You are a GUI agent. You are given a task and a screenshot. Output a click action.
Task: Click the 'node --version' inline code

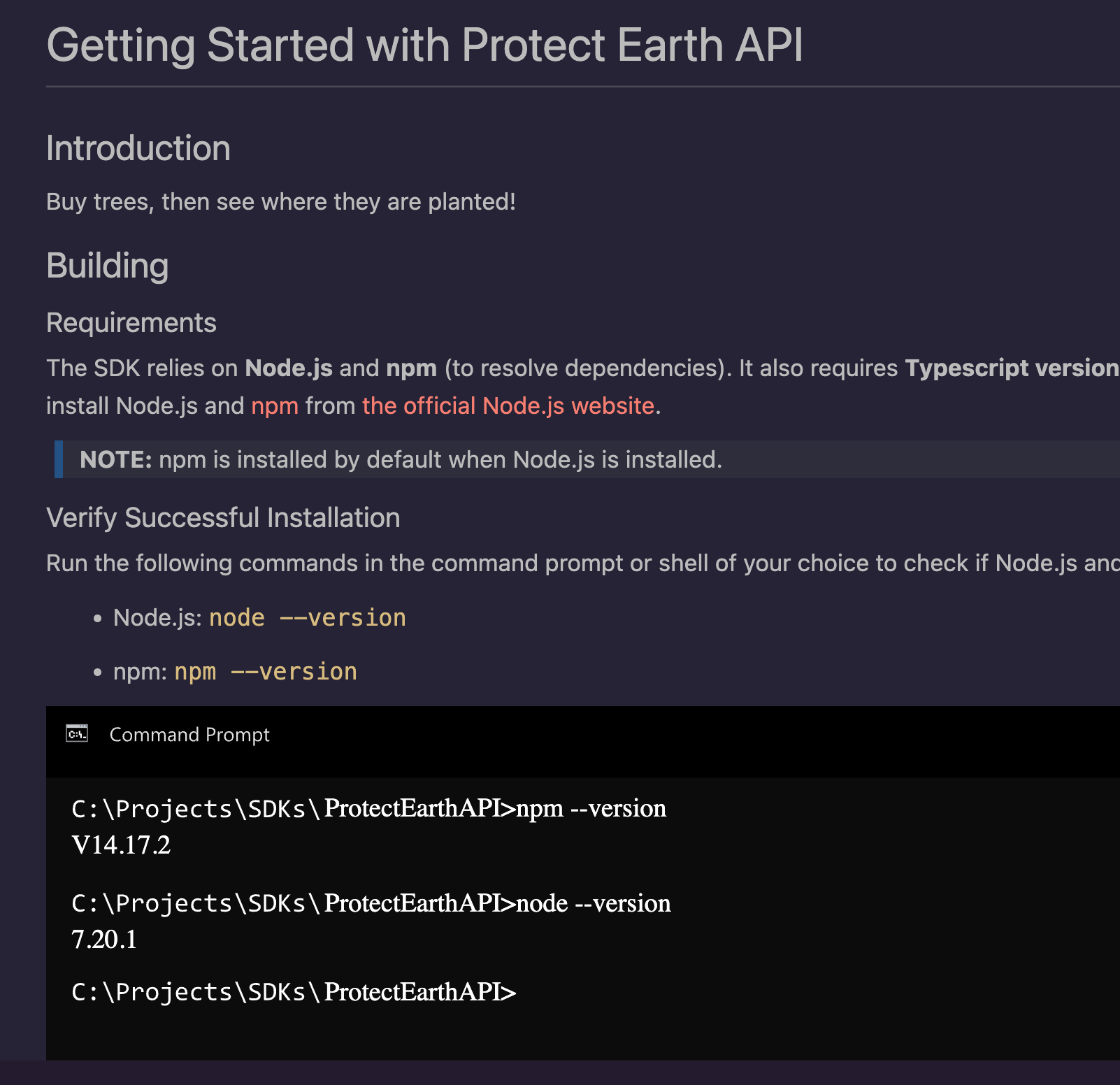pyautogui.click(x=308, y=618)
